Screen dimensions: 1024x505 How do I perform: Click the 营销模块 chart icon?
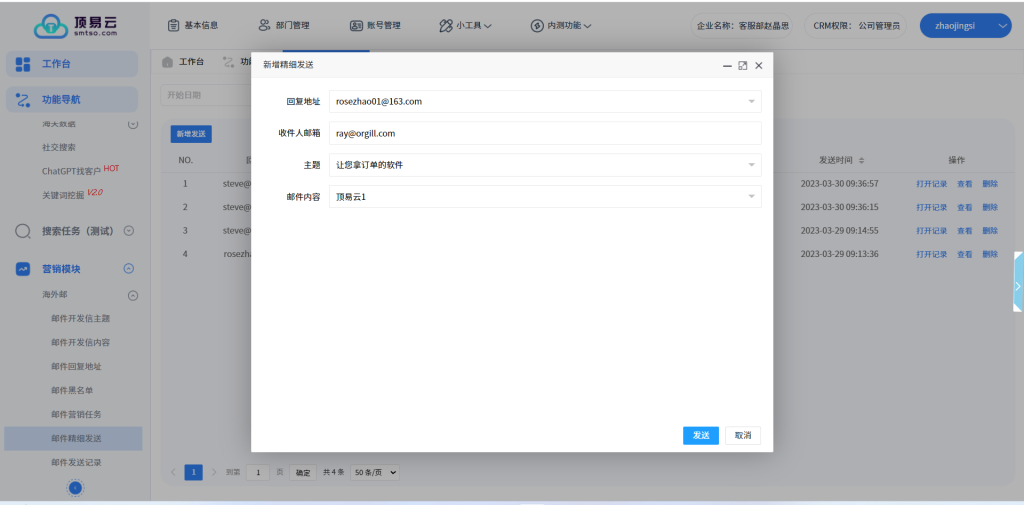[x=24, y=269]
